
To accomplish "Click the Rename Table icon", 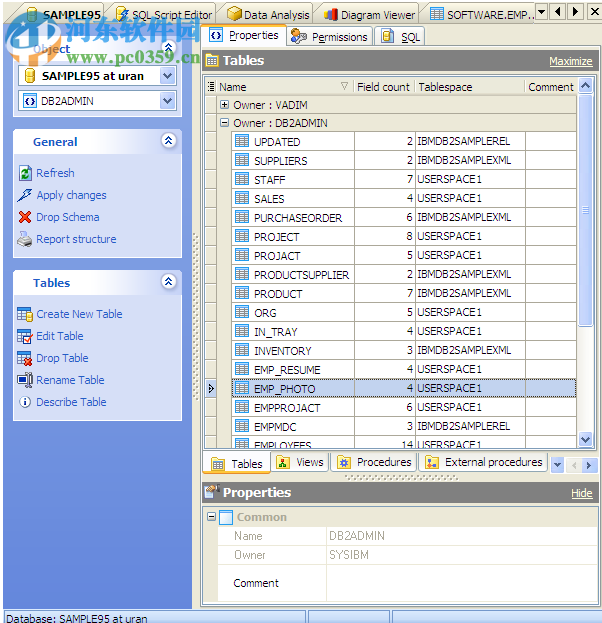I will [25, 380].
